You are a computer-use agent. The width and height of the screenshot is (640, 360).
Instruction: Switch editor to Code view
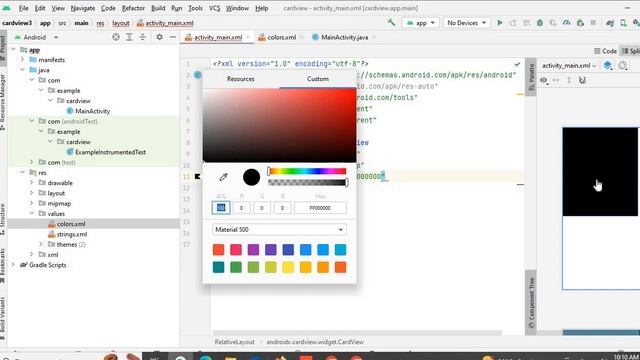click(605, 51)
